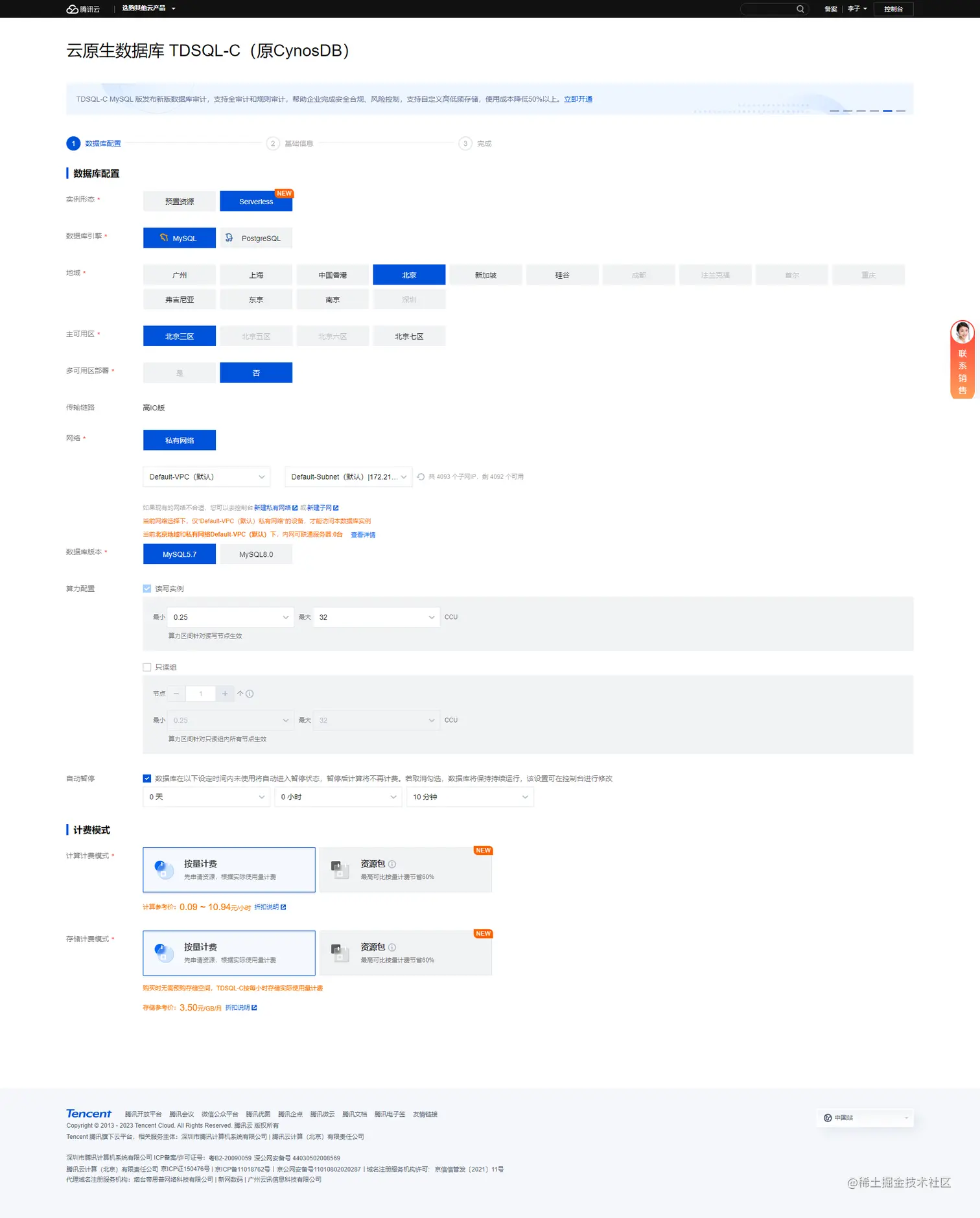
Task: Click the 查看详情 link
Action: (x=363, y=535)
